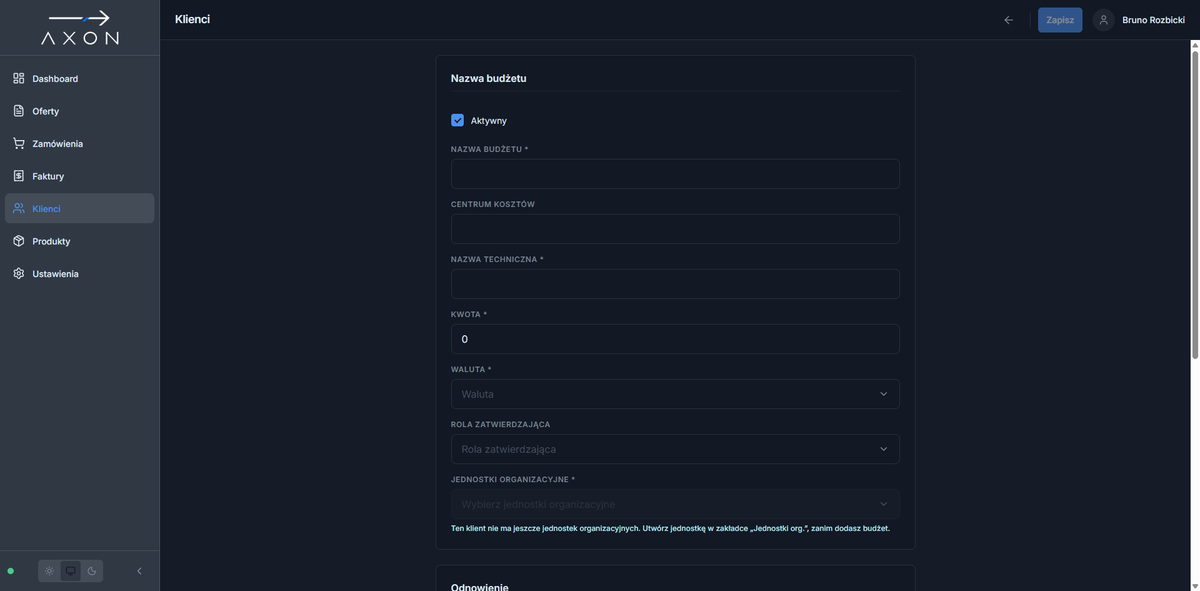
Task: Open the Oferty menu item
Action: tap(79, 111)
